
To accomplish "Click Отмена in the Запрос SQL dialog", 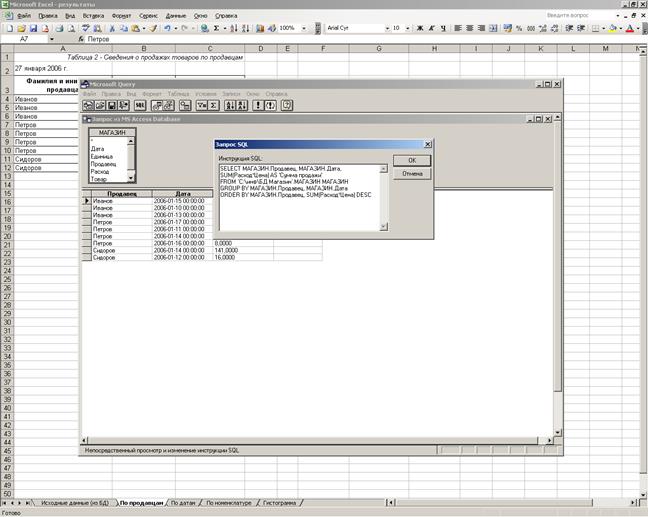I will [x=412, y=174].
